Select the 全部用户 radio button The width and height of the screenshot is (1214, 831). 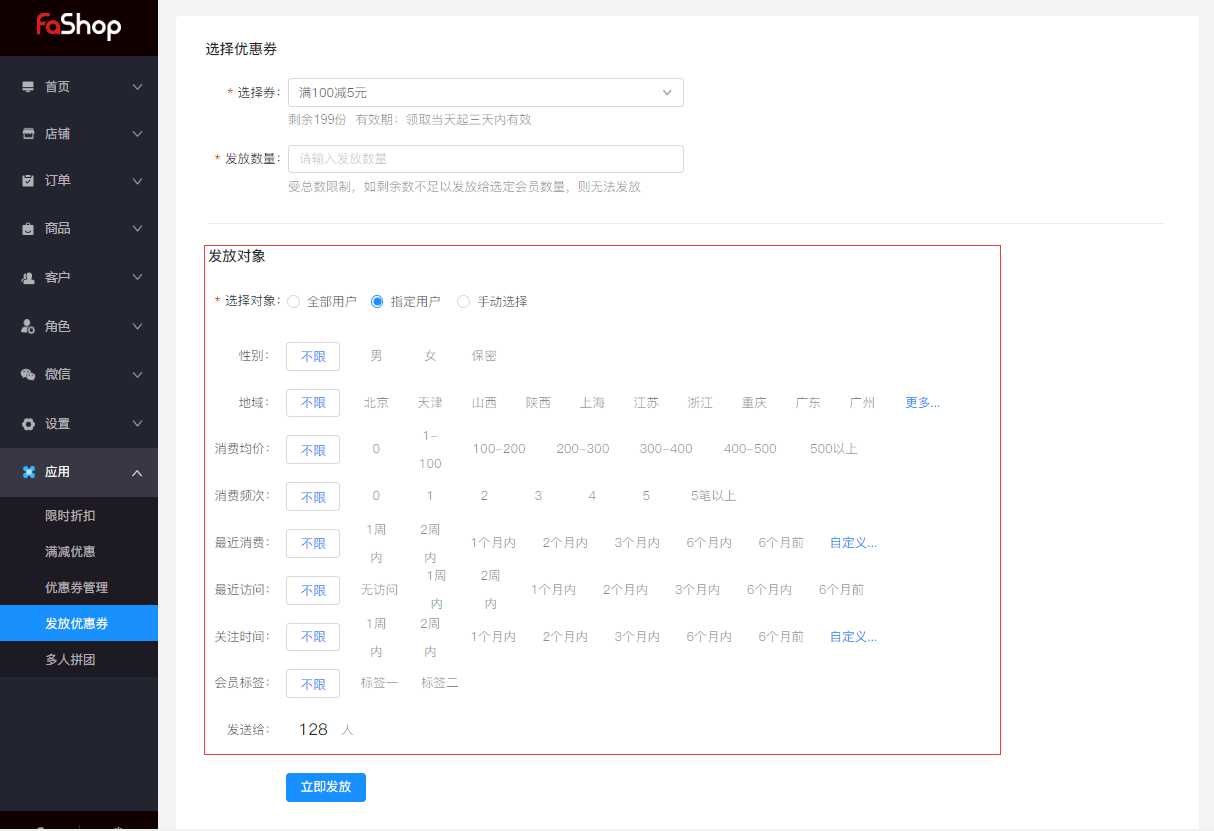(x=293, y=301)
